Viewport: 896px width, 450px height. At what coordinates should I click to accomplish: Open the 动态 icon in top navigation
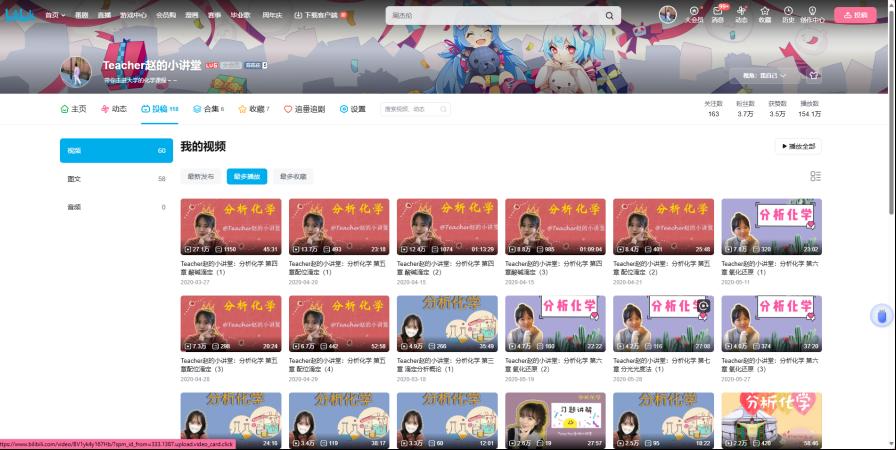[741, 14]
